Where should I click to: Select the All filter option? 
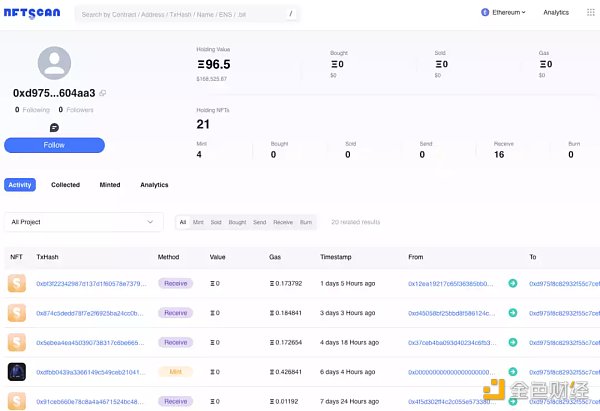pyautogui.click(x=182, y=222)
